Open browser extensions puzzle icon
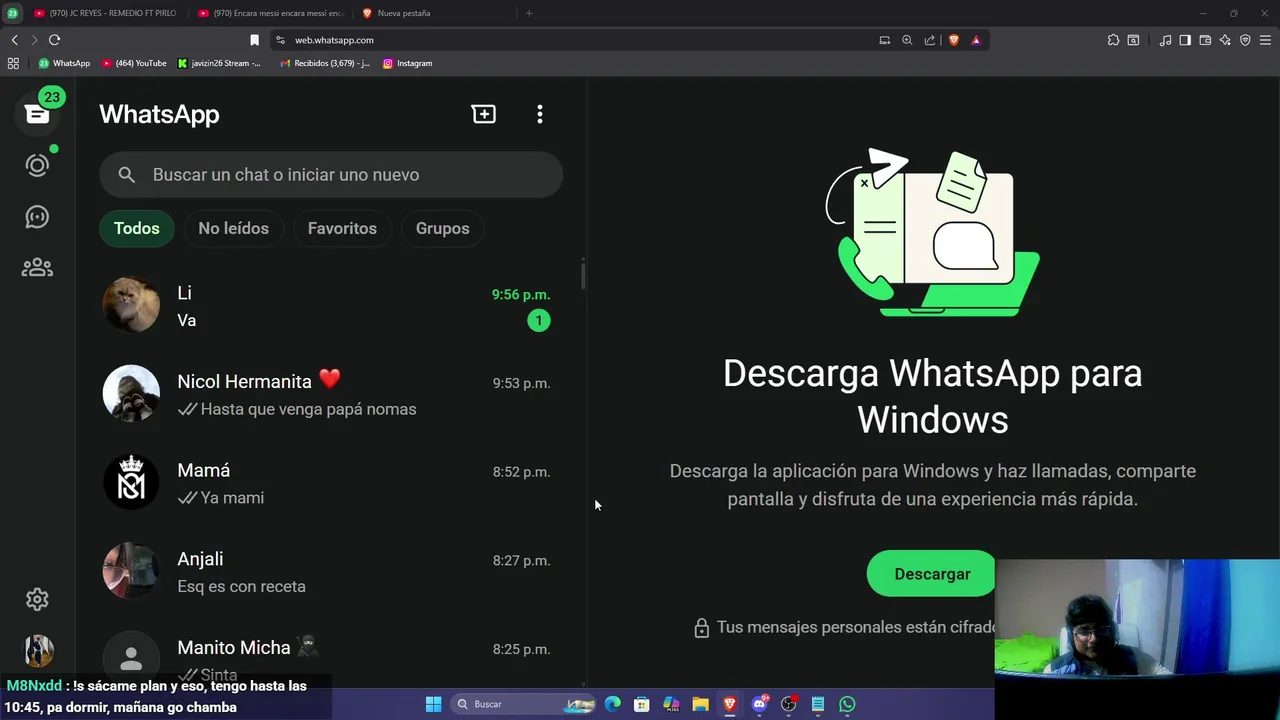 (1113, 40)
